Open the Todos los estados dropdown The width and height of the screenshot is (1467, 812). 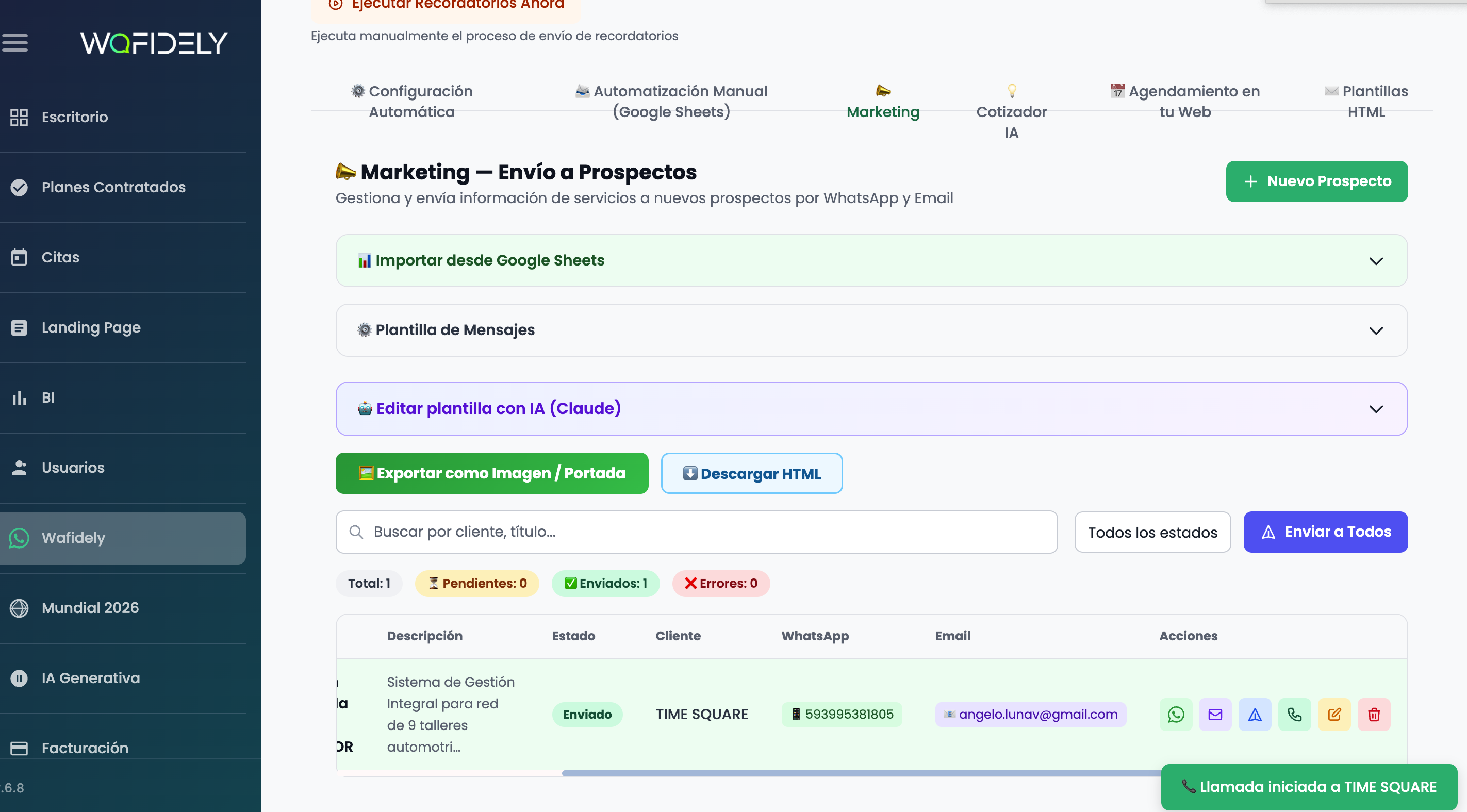1152,533
